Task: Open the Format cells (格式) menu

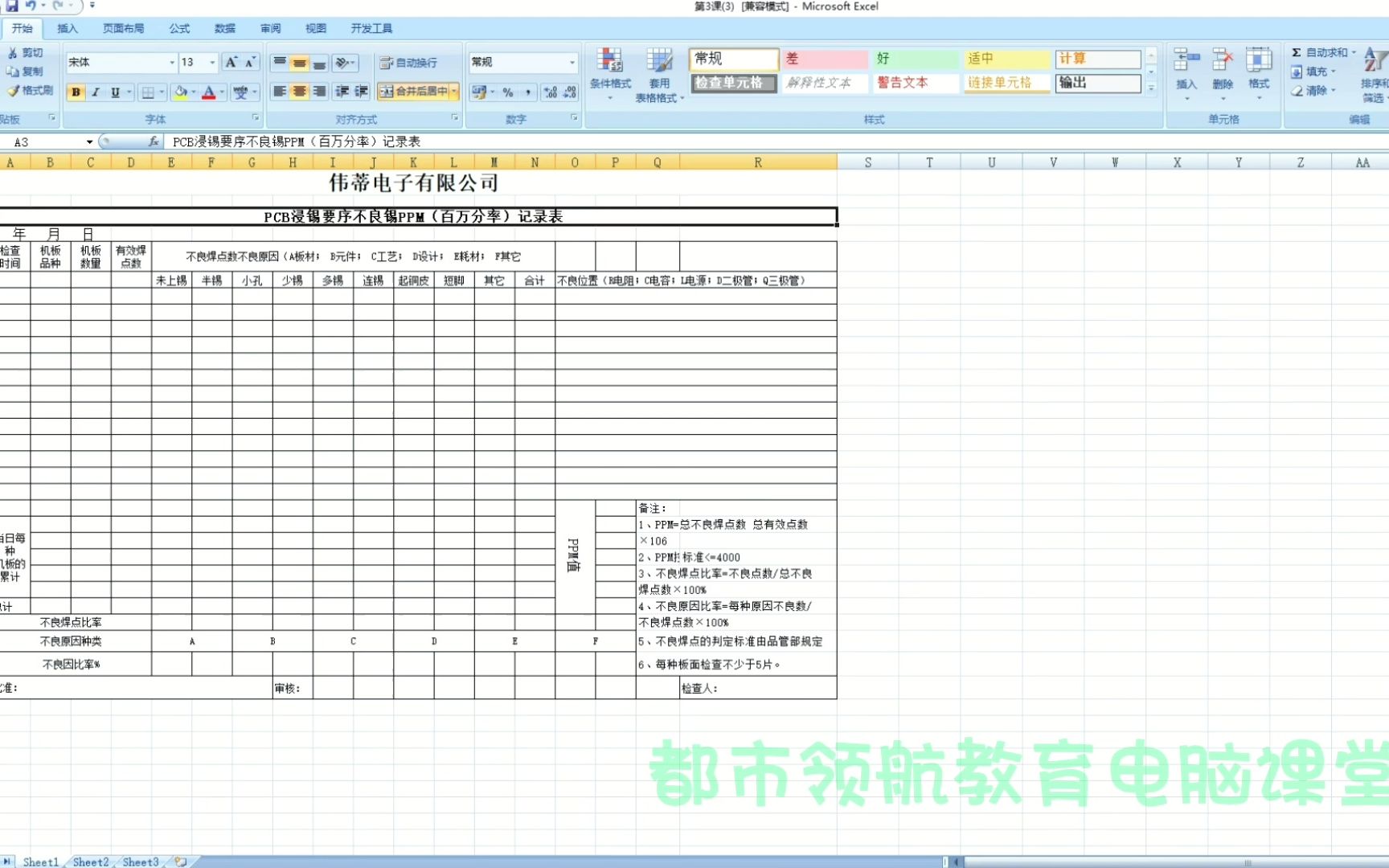Action: (x=1259, y=74)
